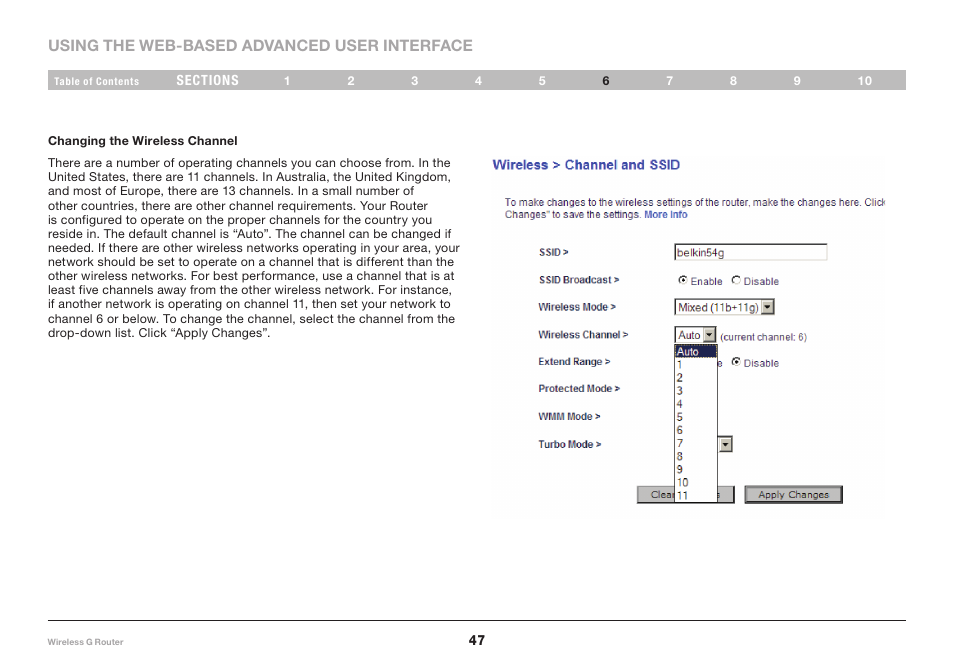This screenshot has height=668, width=954.
Task: Go to section 3
Action: point(414,81)
